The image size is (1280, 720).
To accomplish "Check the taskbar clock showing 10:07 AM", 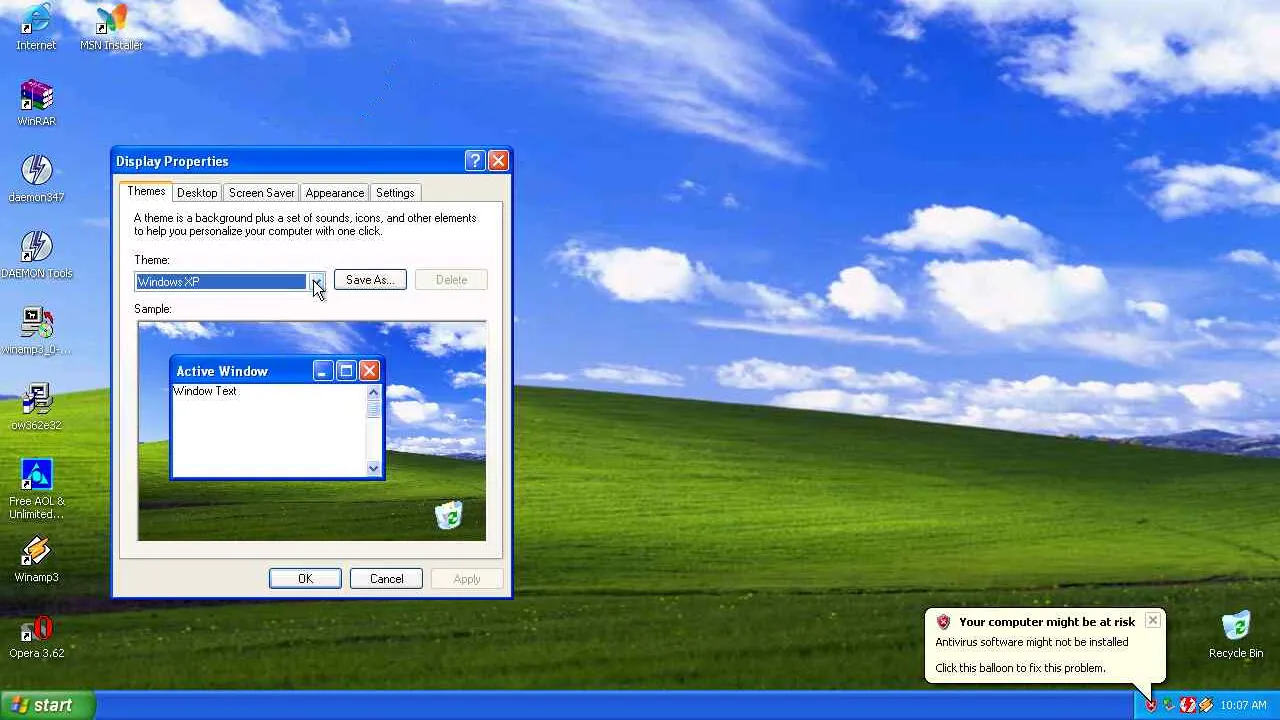I will [x=1244, y=705].
